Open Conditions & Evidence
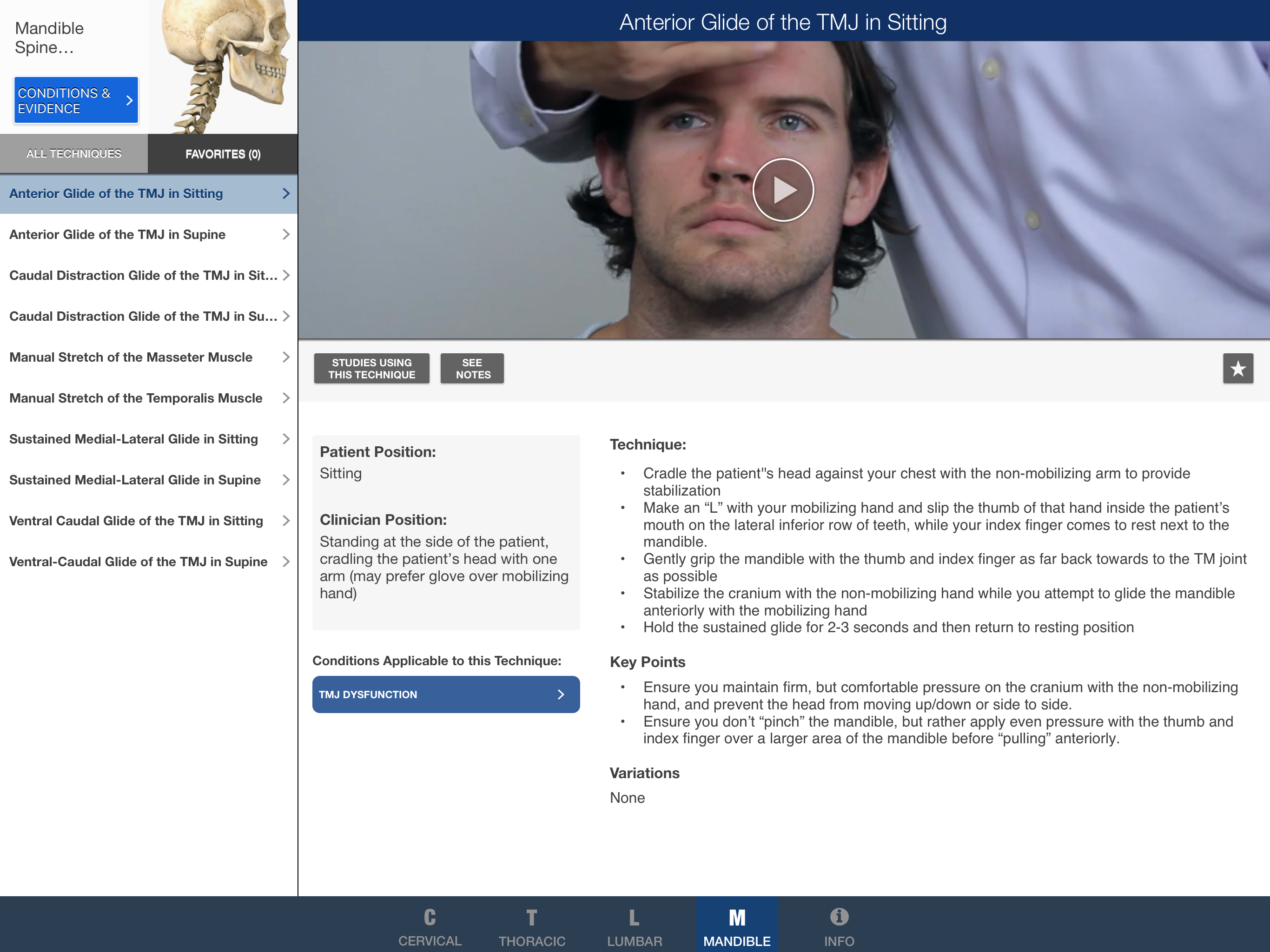Viewport: 1270px width, 952px height. click(76, 100)
